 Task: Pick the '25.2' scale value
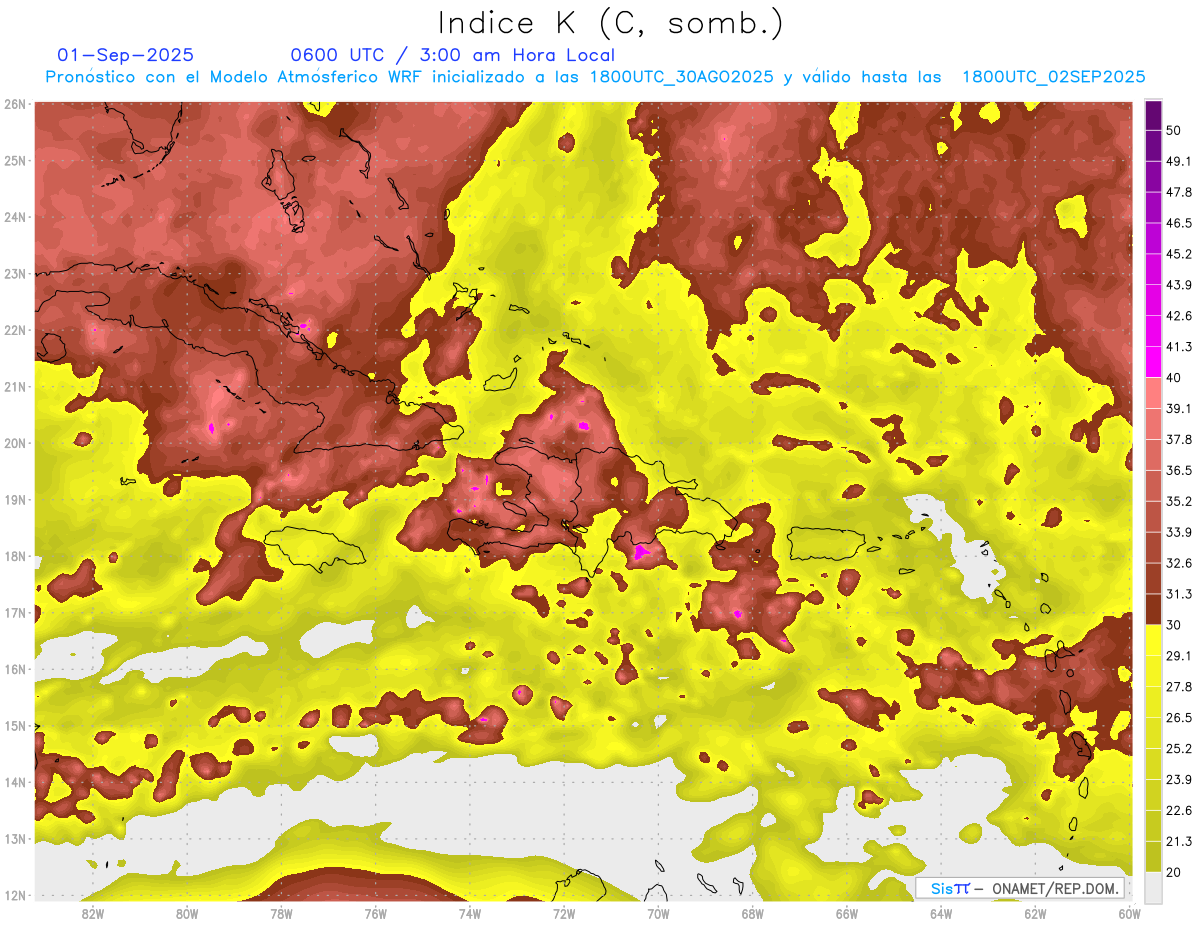(x=1179, y=748)
